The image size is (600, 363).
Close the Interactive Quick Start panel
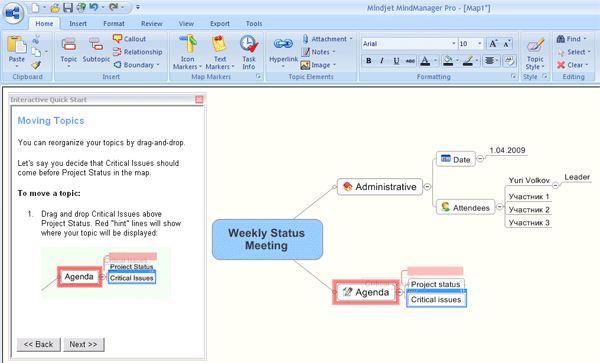tap(199, 99)
